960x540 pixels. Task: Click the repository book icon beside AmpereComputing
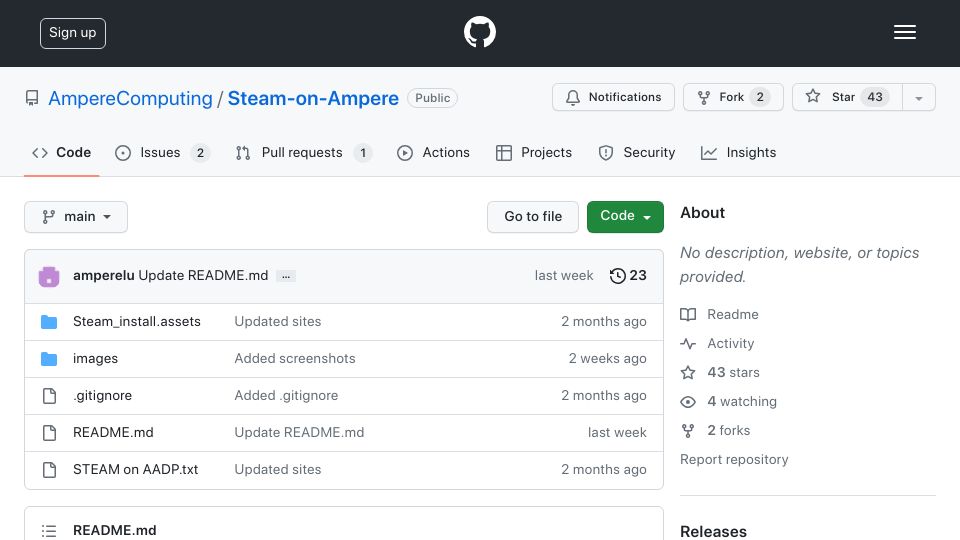click(32, 98)
